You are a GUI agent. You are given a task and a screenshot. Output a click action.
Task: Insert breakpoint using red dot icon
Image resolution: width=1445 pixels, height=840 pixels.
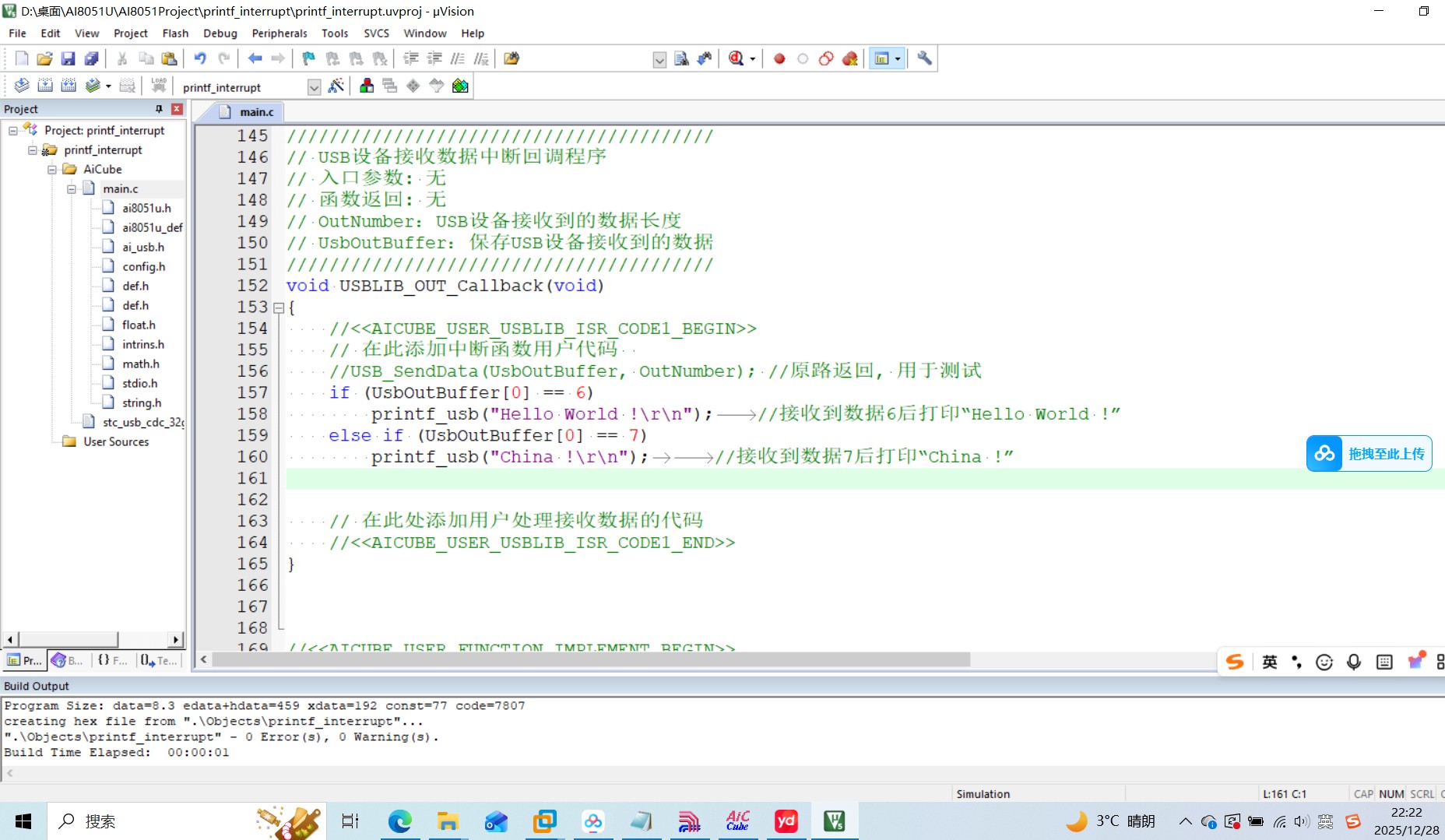(779, 58)
